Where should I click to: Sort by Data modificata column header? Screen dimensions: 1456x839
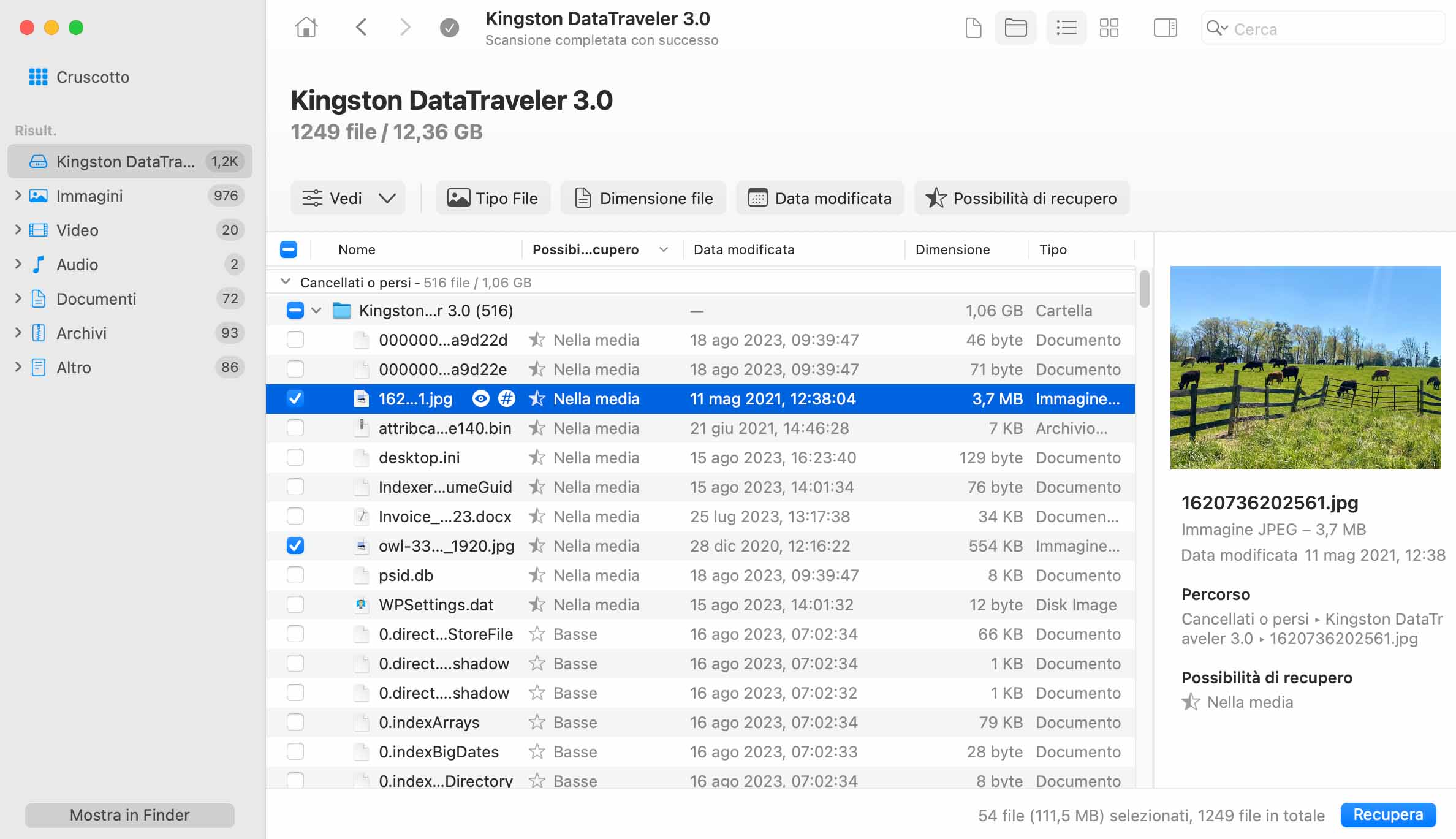(744, 249)
